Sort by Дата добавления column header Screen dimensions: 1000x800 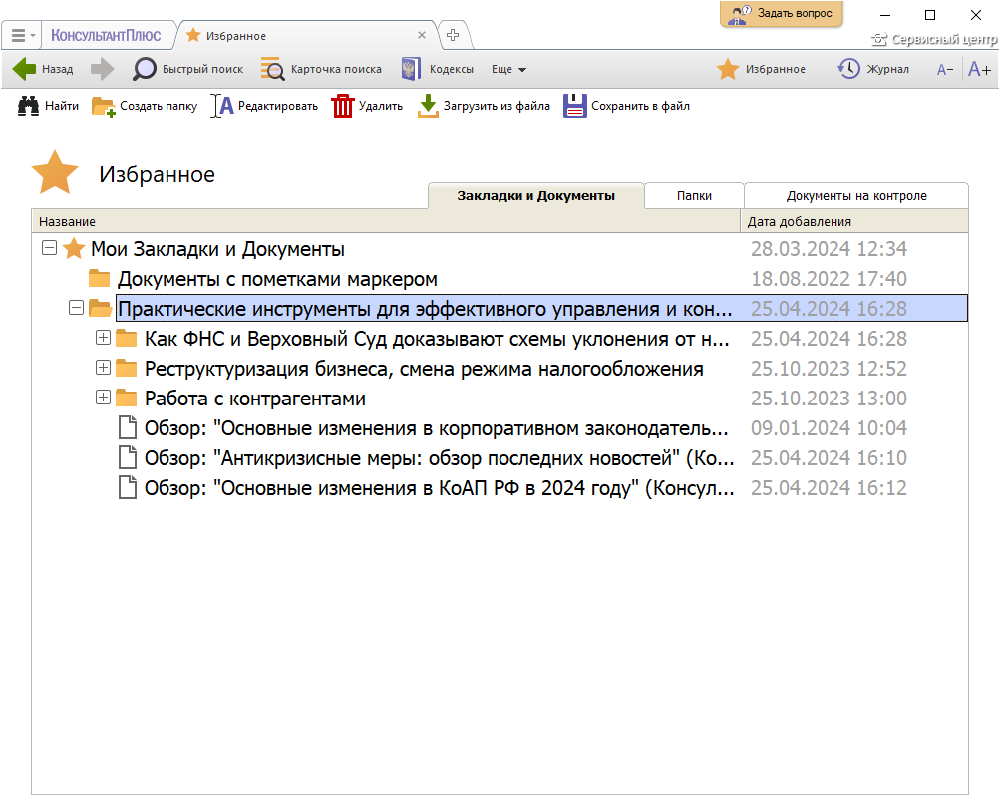coord(855,221)
